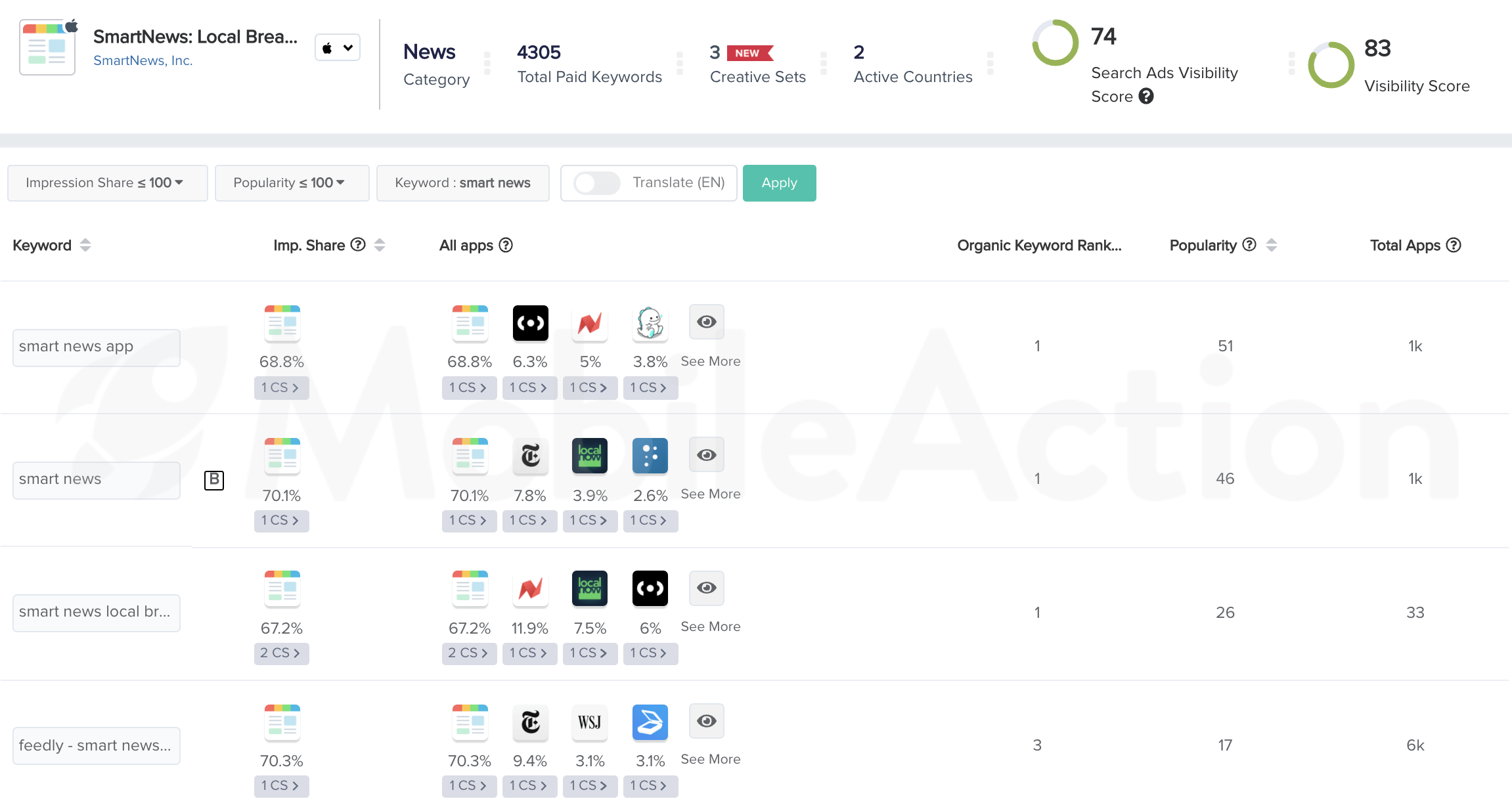Click Local Now icon in smart news row
The width and height of the screenshot is (1512, 805).
[x=590, y=456]
